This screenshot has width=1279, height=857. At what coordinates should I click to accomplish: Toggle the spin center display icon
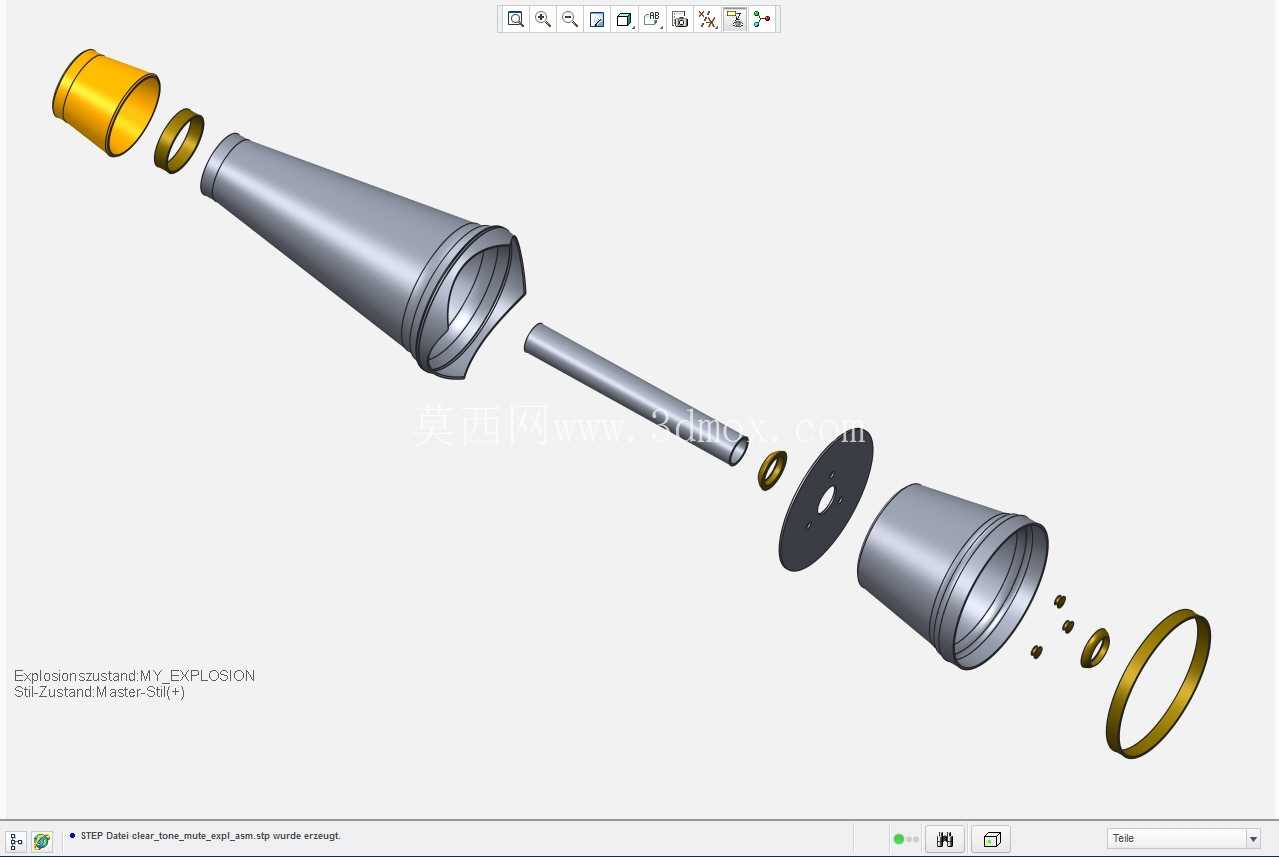tap(762, 19)
